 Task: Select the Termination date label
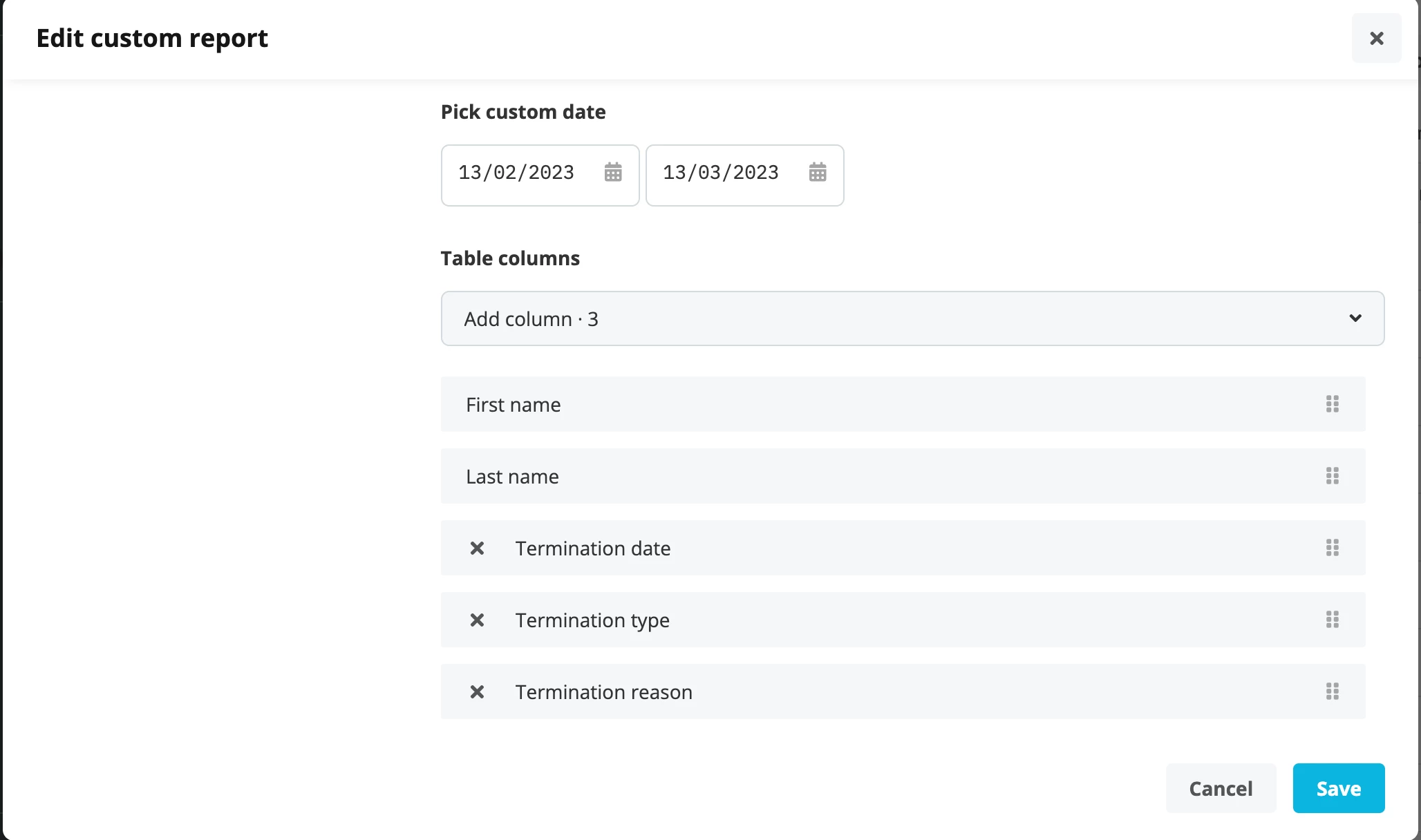pos(593,548)
